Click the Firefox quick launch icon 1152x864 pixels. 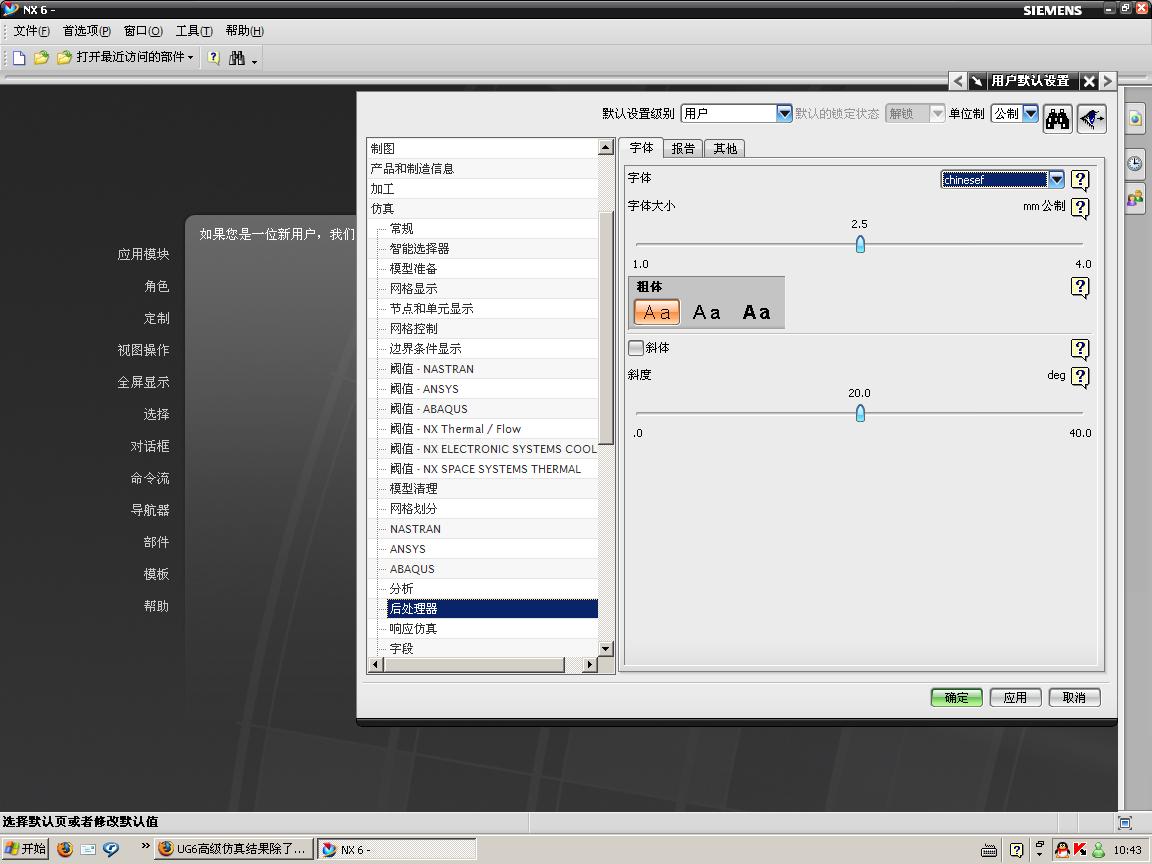coord(65,849)
